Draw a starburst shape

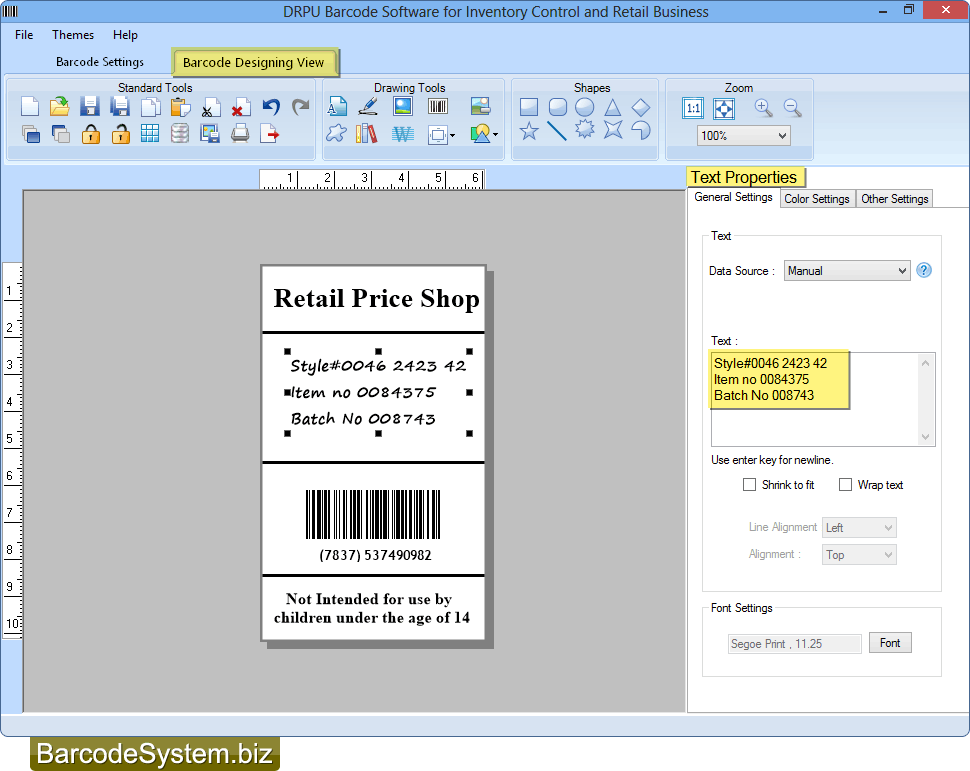click(x=585, y=129)
